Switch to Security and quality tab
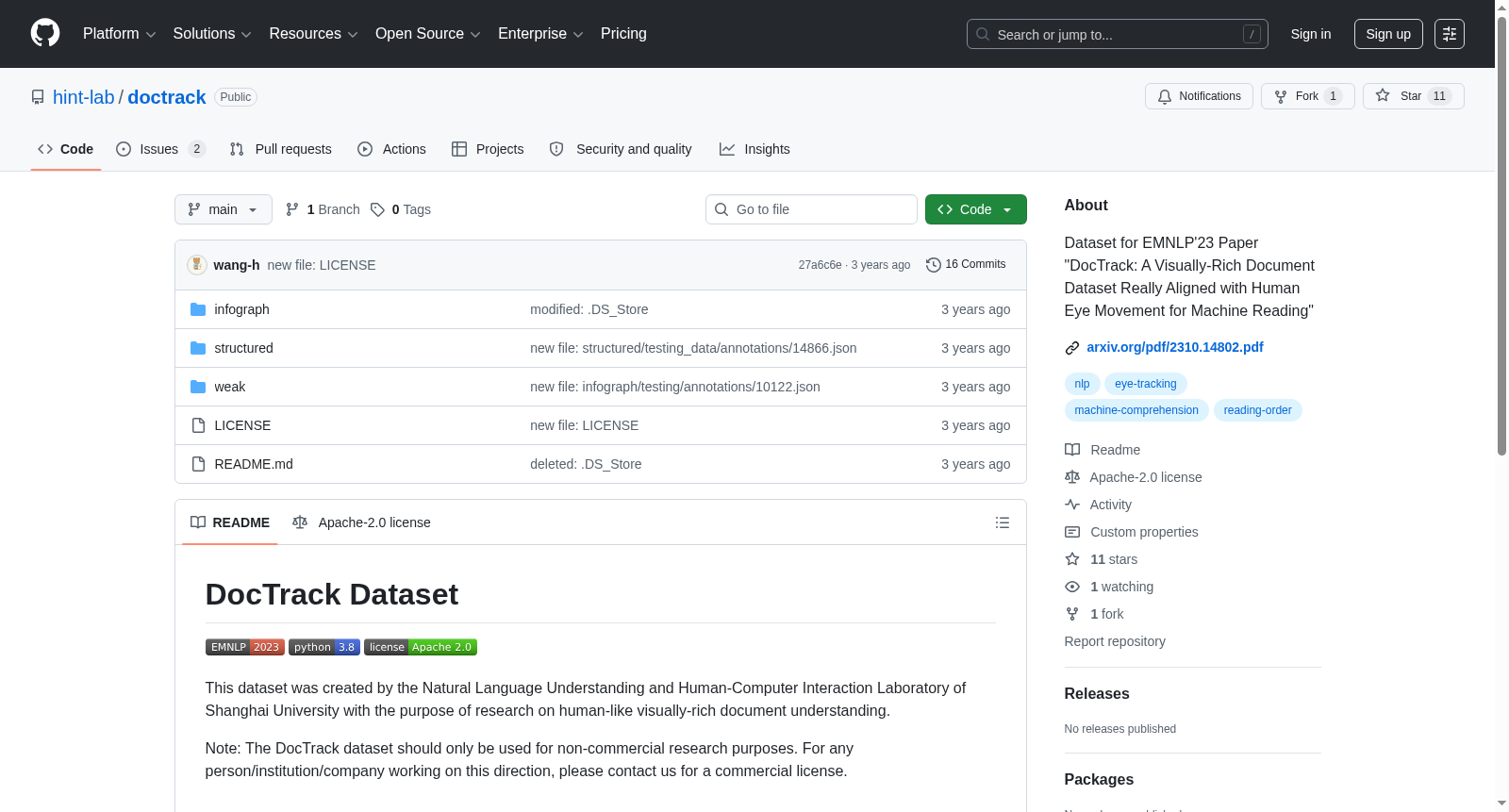 point(621,149)
